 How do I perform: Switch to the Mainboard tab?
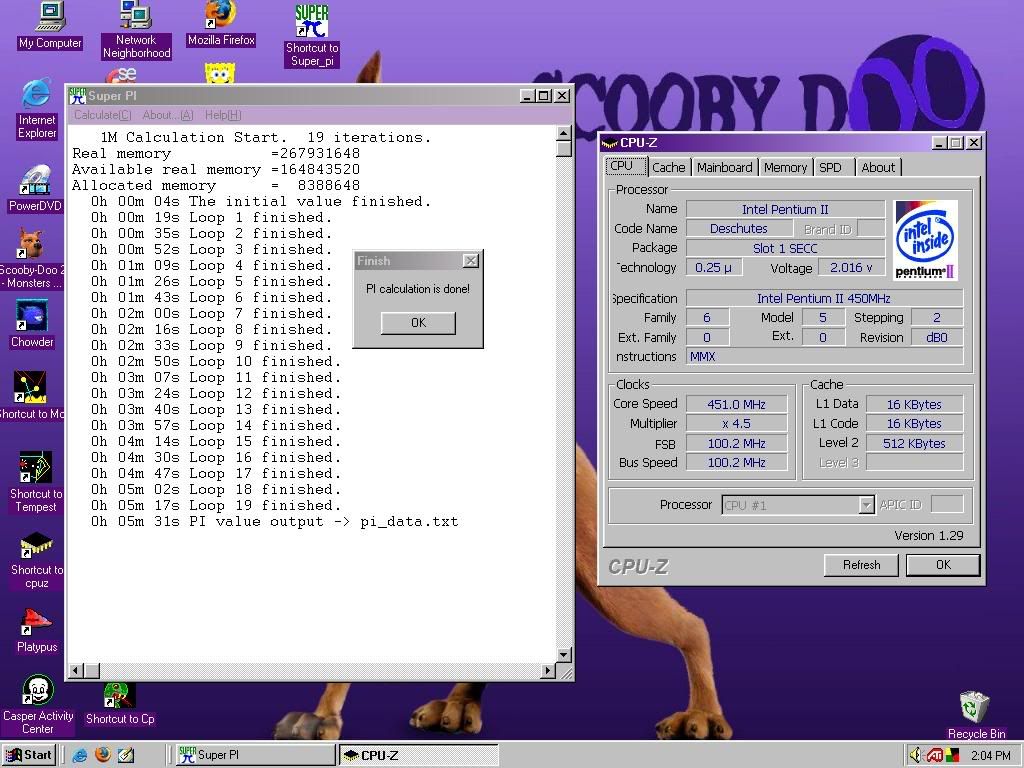click(x=724, y=167)
